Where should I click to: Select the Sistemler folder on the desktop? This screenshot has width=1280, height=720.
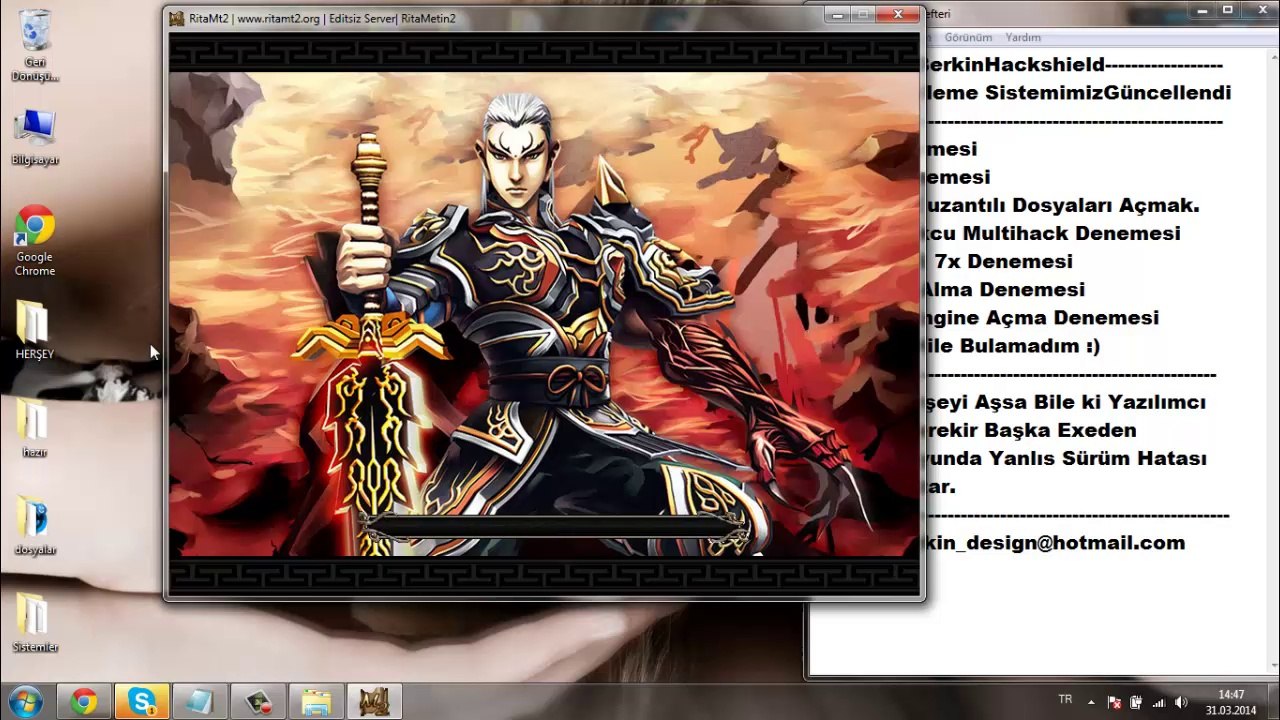tap(35, 623)
